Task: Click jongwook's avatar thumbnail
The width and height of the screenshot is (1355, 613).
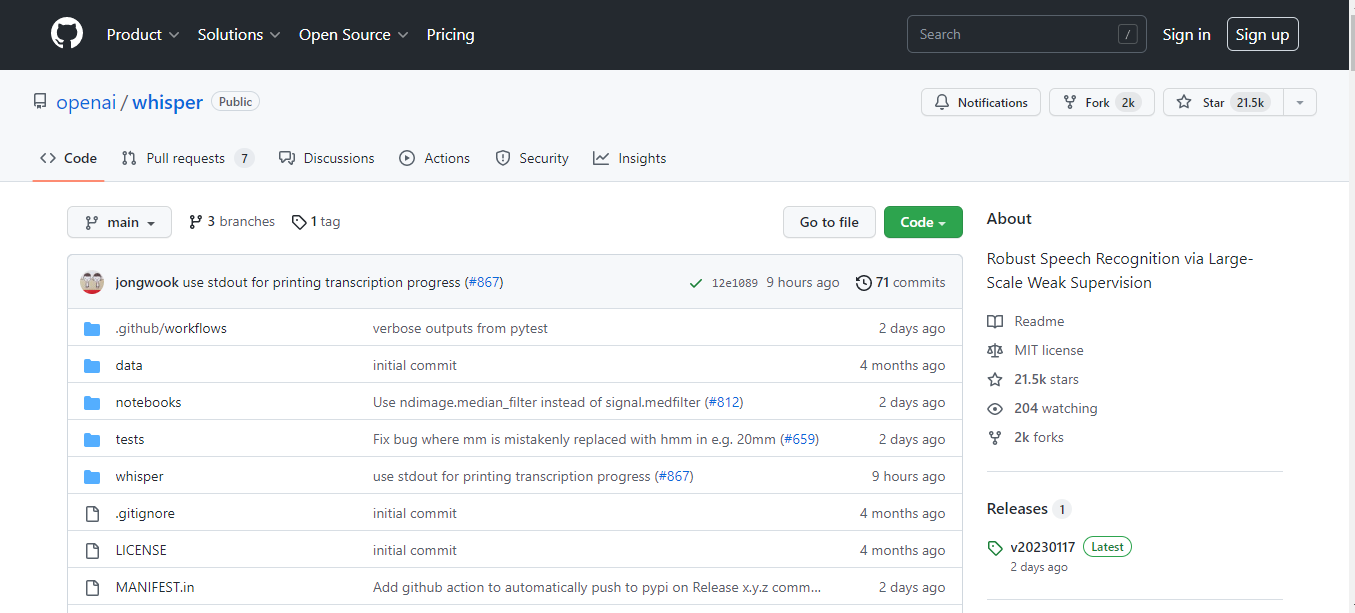Action: (x=92, y=282)
